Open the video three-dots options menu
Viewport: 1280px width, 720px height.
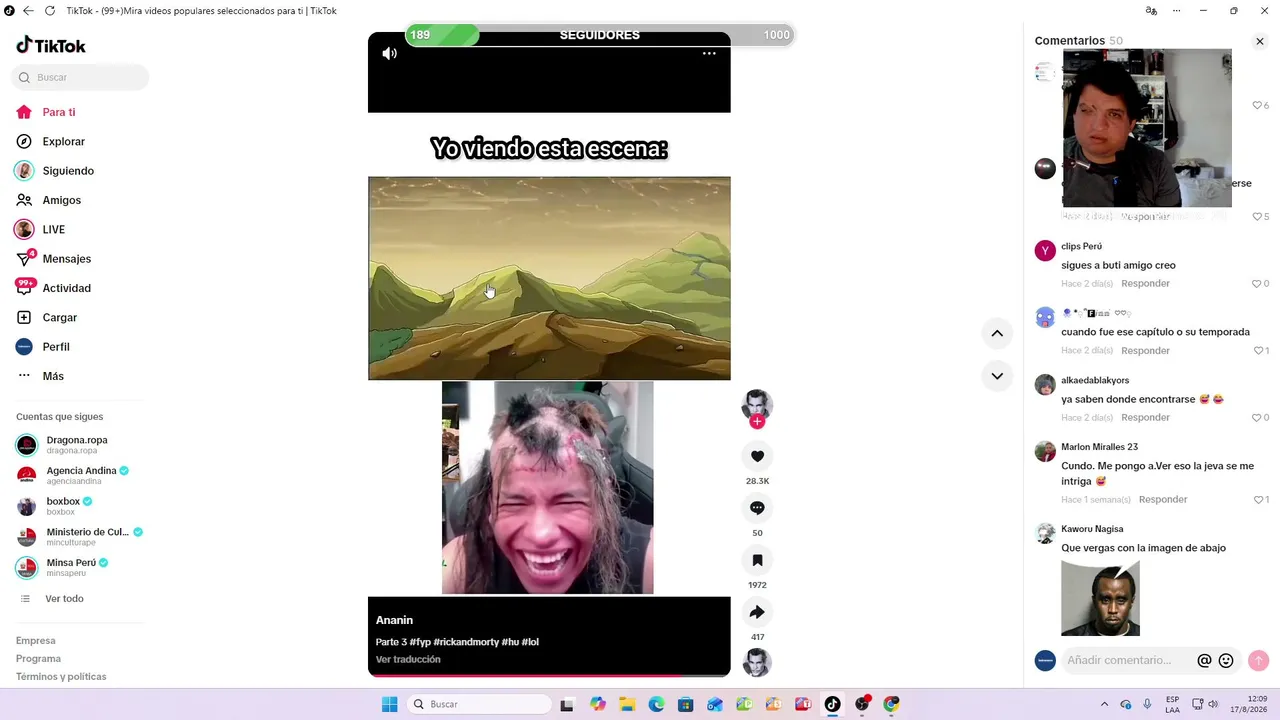pyautogui.click(x=709, y=53)
